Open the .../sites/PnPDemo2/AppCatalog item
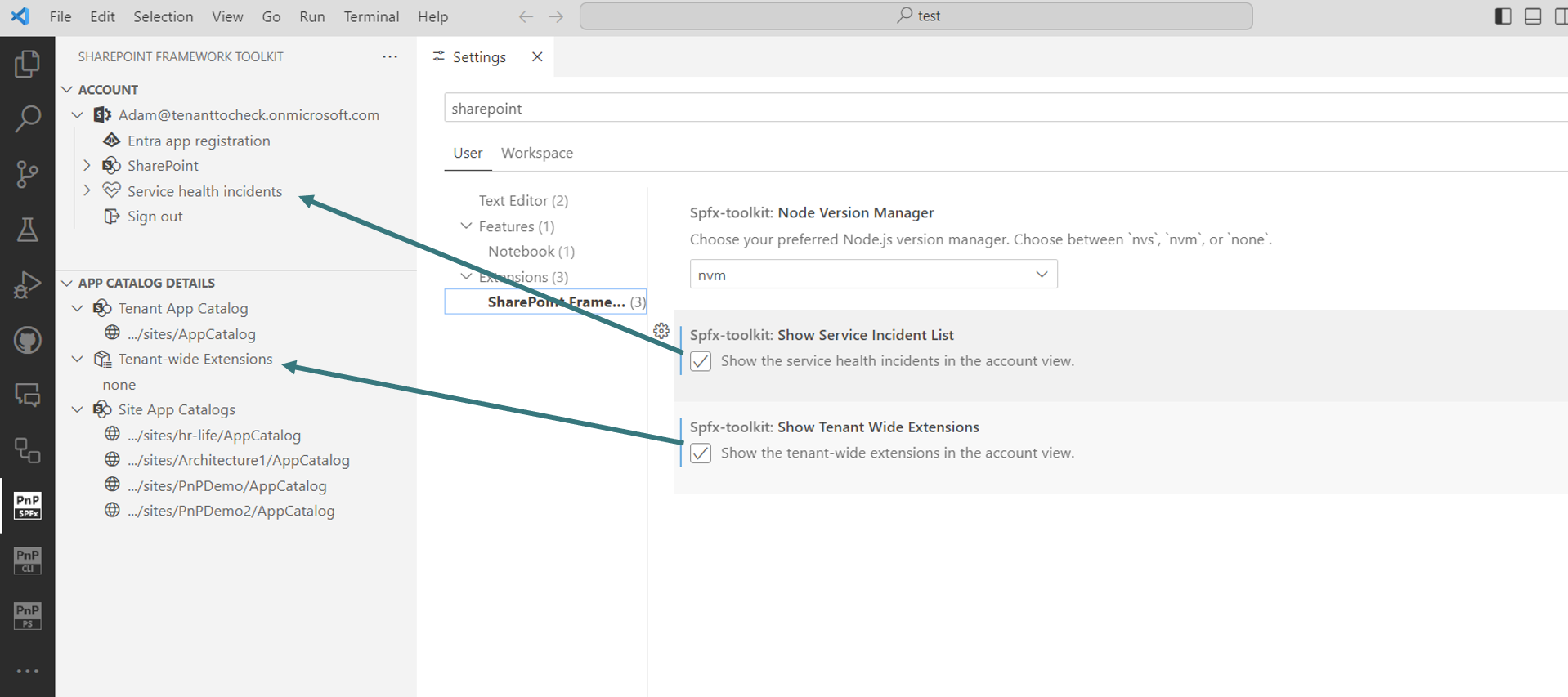The image size is (1568, 697). 231,511
